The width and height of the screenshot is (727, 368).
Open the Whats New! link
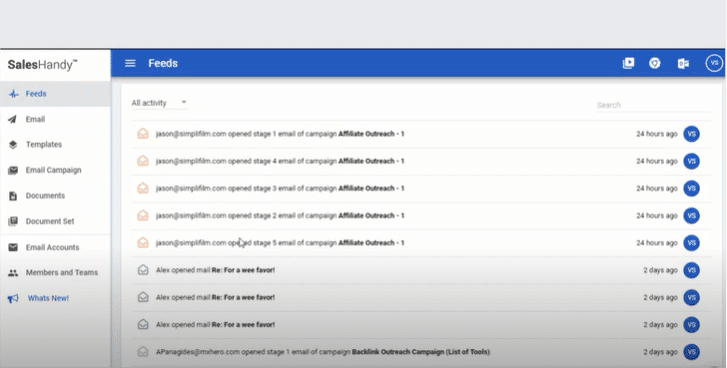tap(48, 298)
